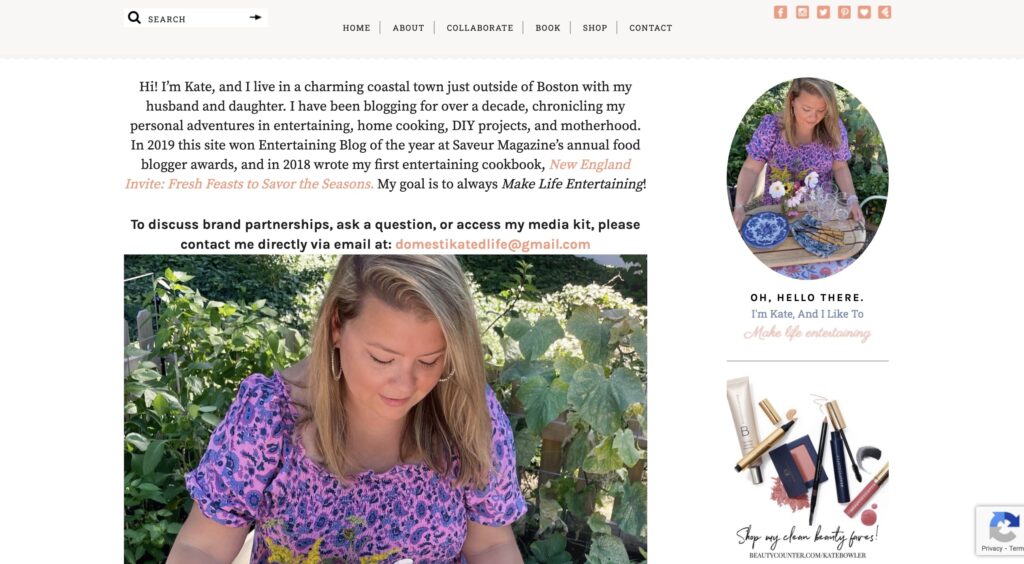Select Shop in the navigation bar
Viewport: 1024px width, 564px height.
(595, 28)
